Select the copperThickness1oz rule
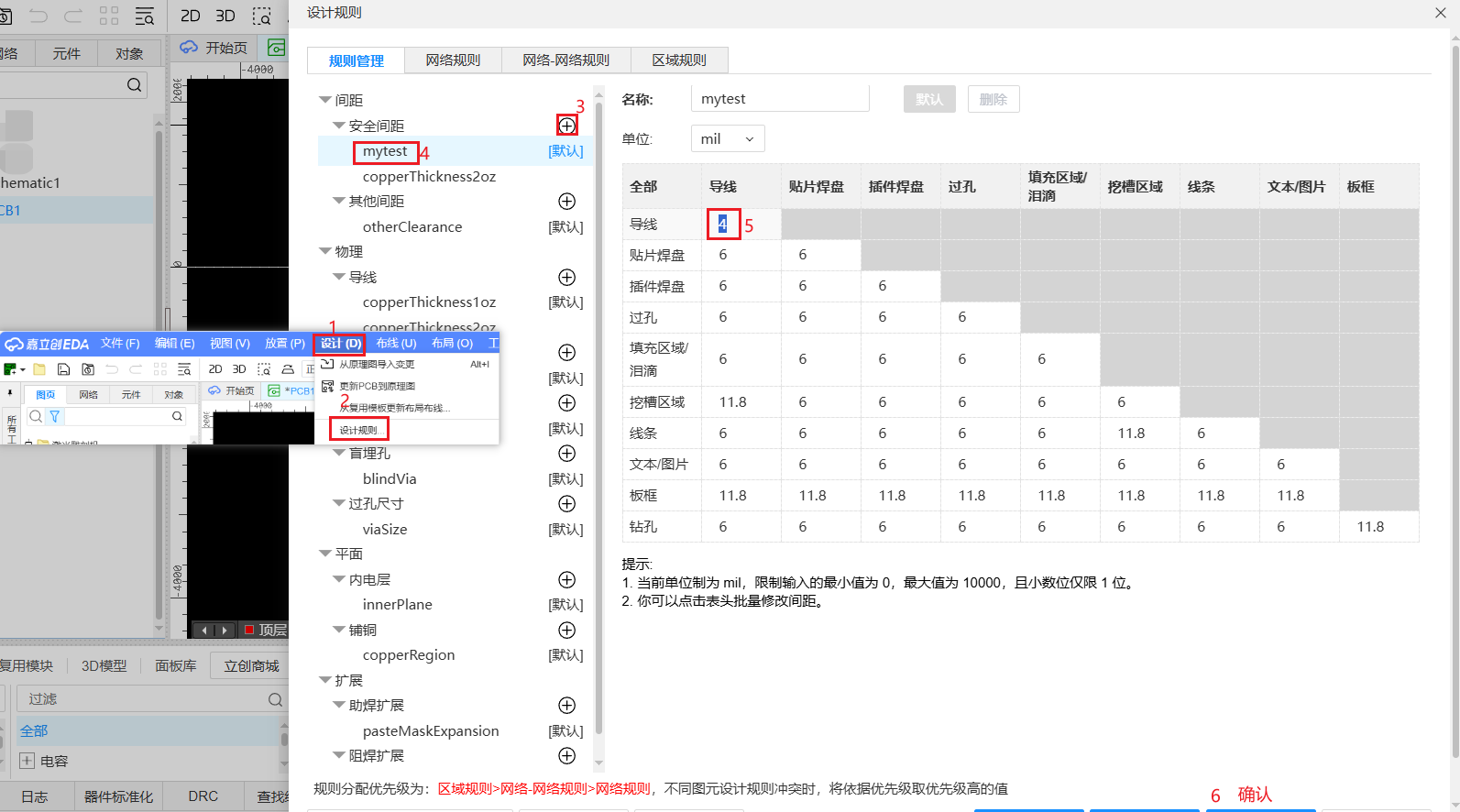This screenshot has height=812, width=1460. (429, 302)
